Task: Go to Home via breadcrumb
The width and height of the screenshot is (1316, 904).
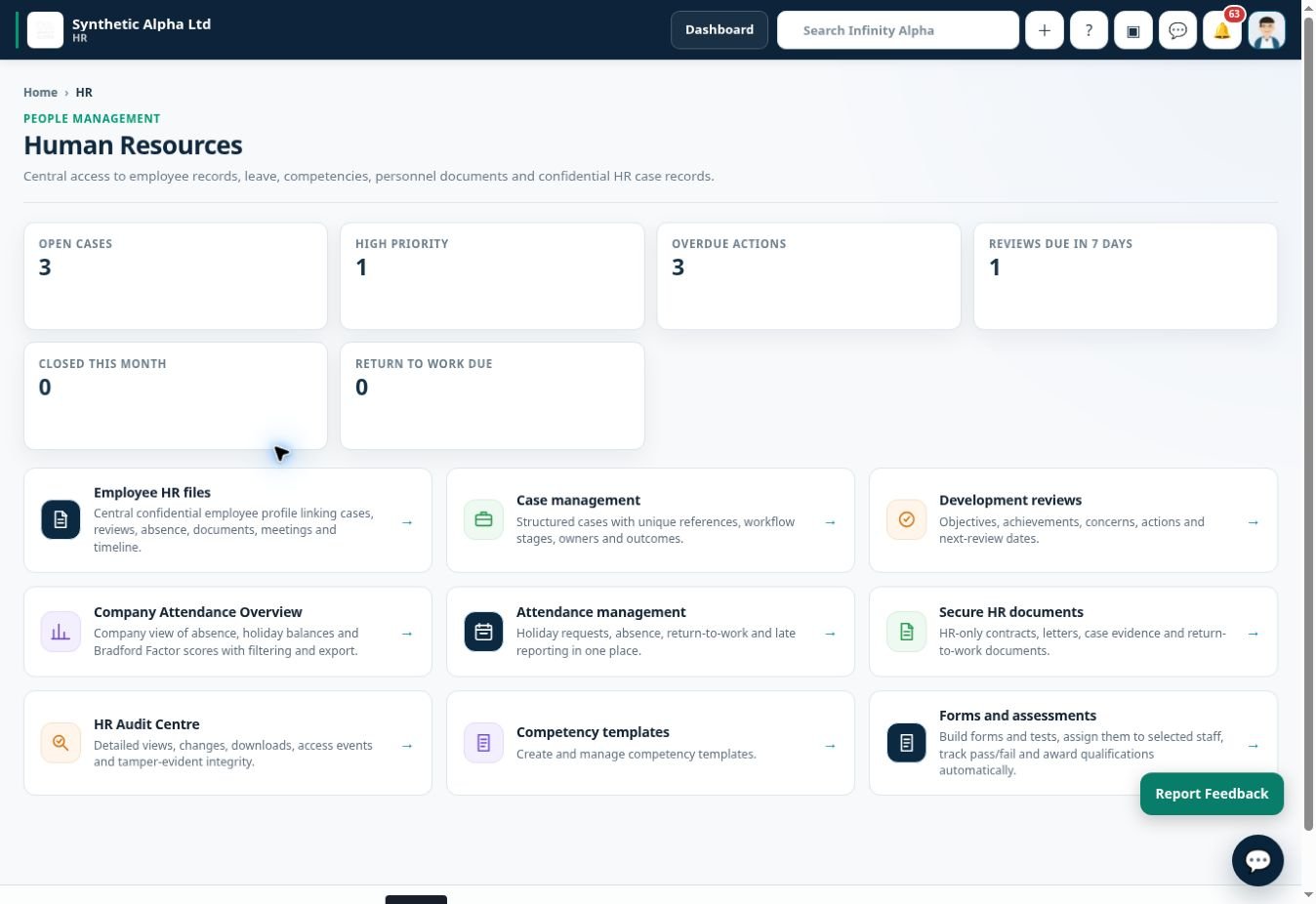Action: (40, 93)
